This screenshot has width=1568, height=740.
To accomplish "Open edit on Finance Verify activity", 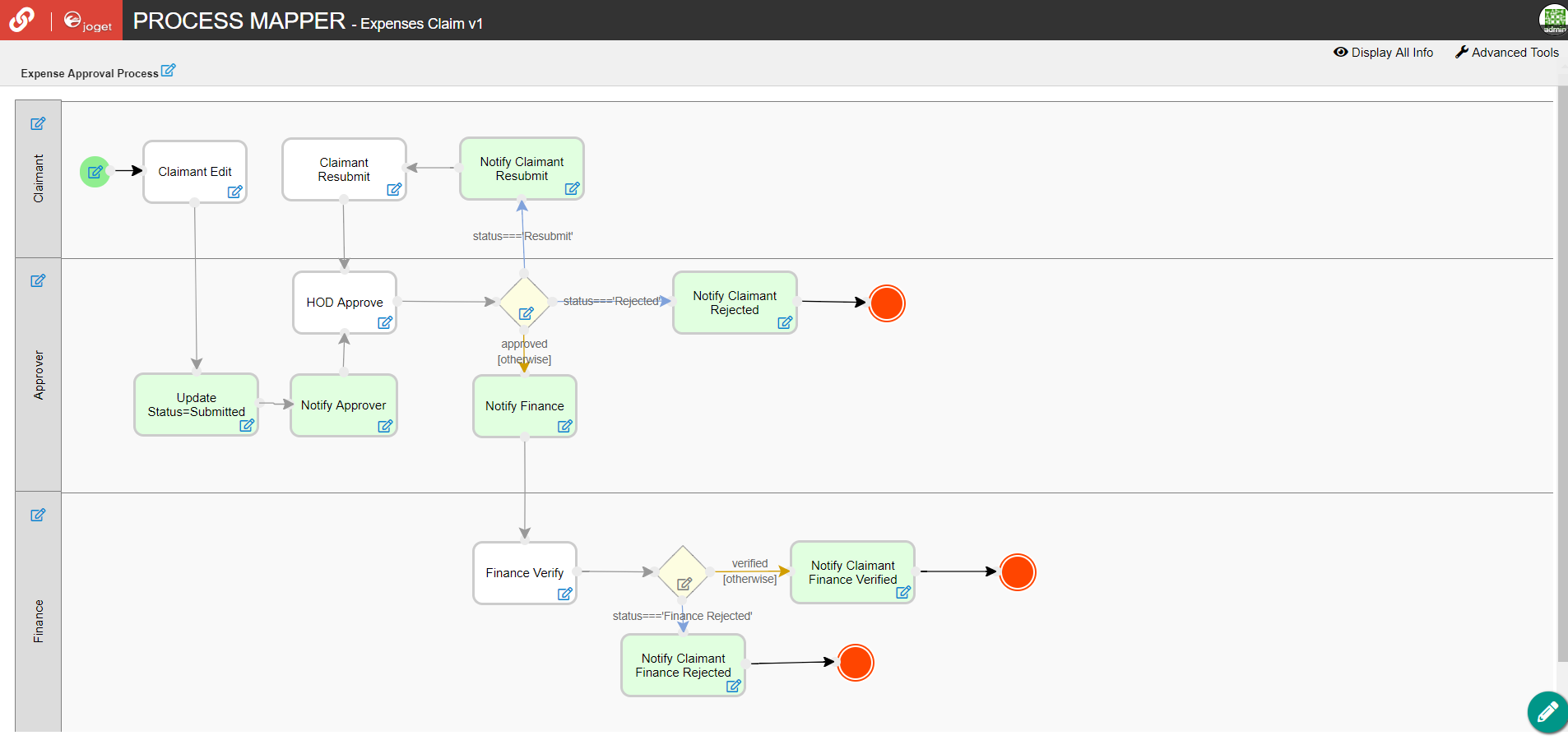I will [565, 594].
